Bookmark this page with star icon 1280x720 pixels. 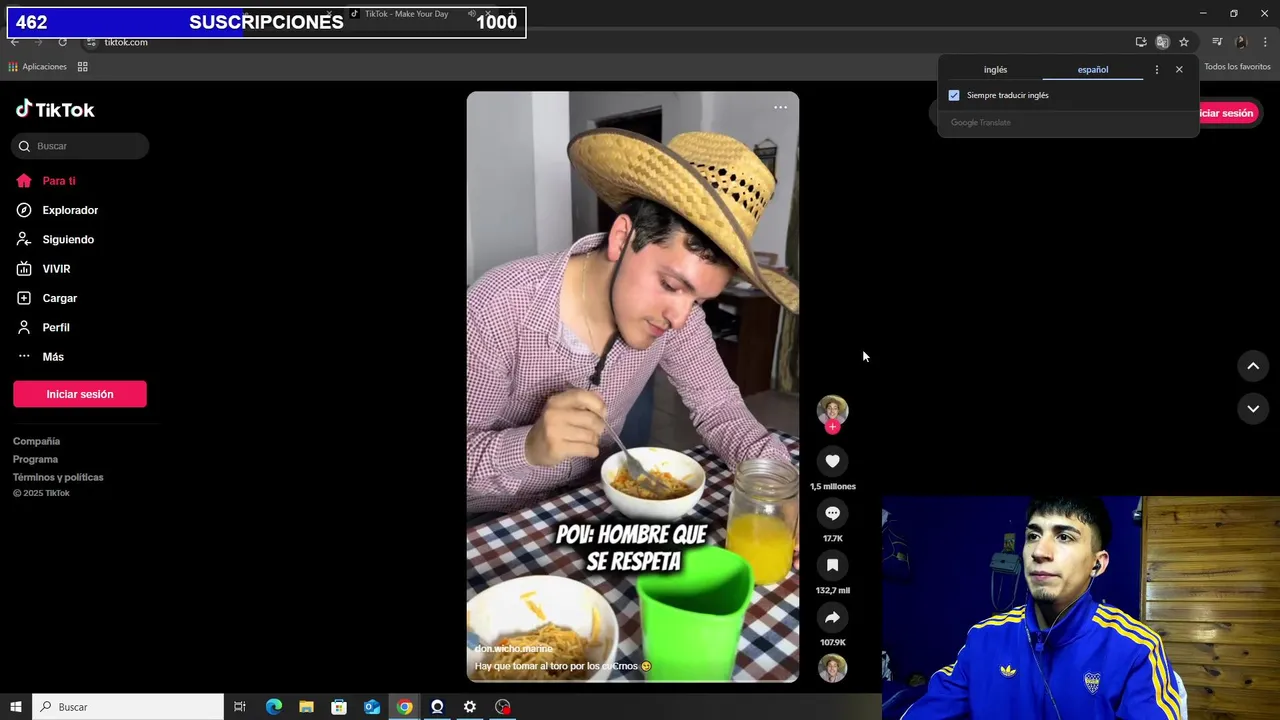1184,42
